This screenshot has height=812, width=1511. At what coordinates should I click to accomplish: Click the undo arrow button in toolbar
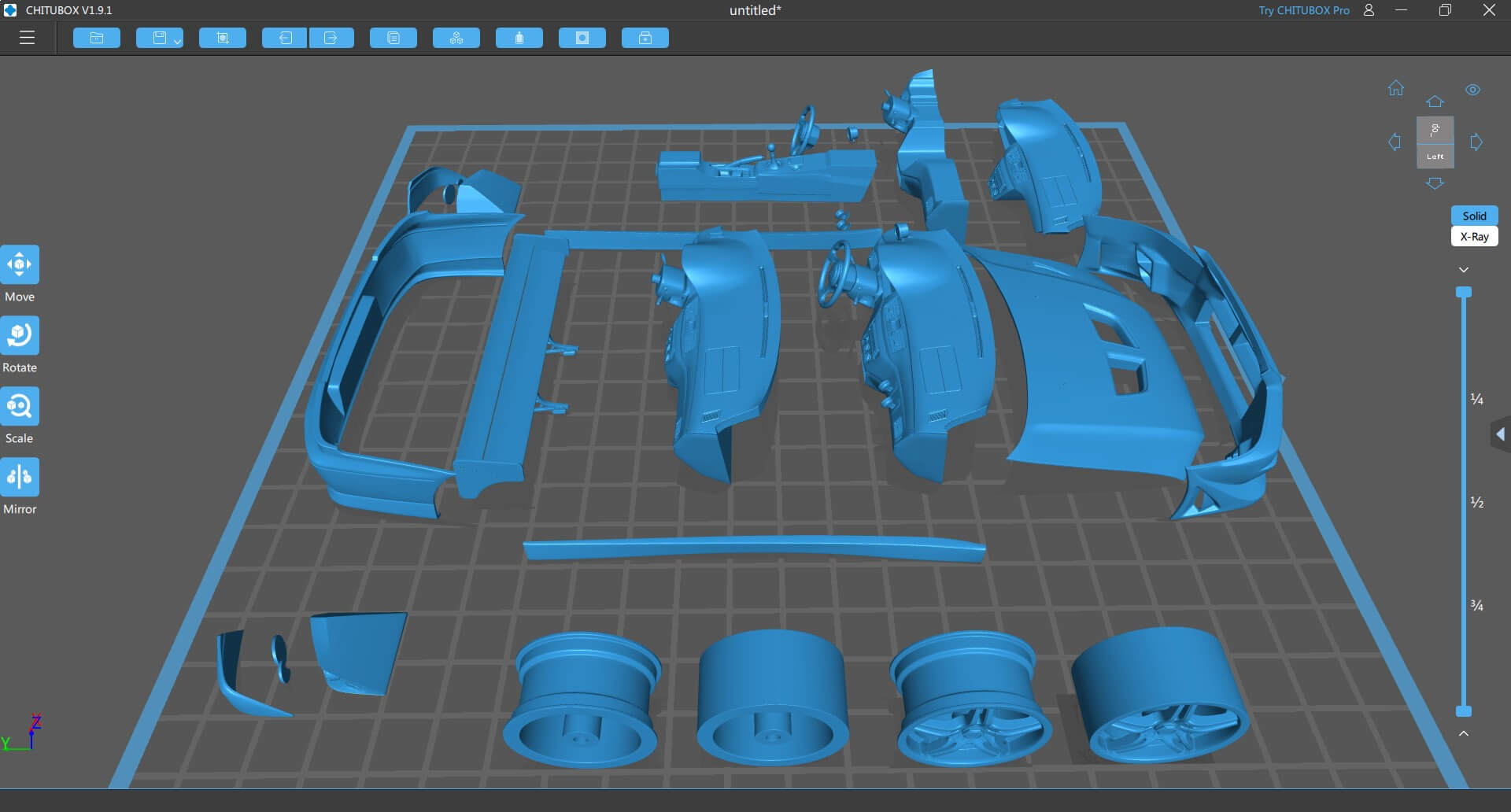[x=284, y=38]
